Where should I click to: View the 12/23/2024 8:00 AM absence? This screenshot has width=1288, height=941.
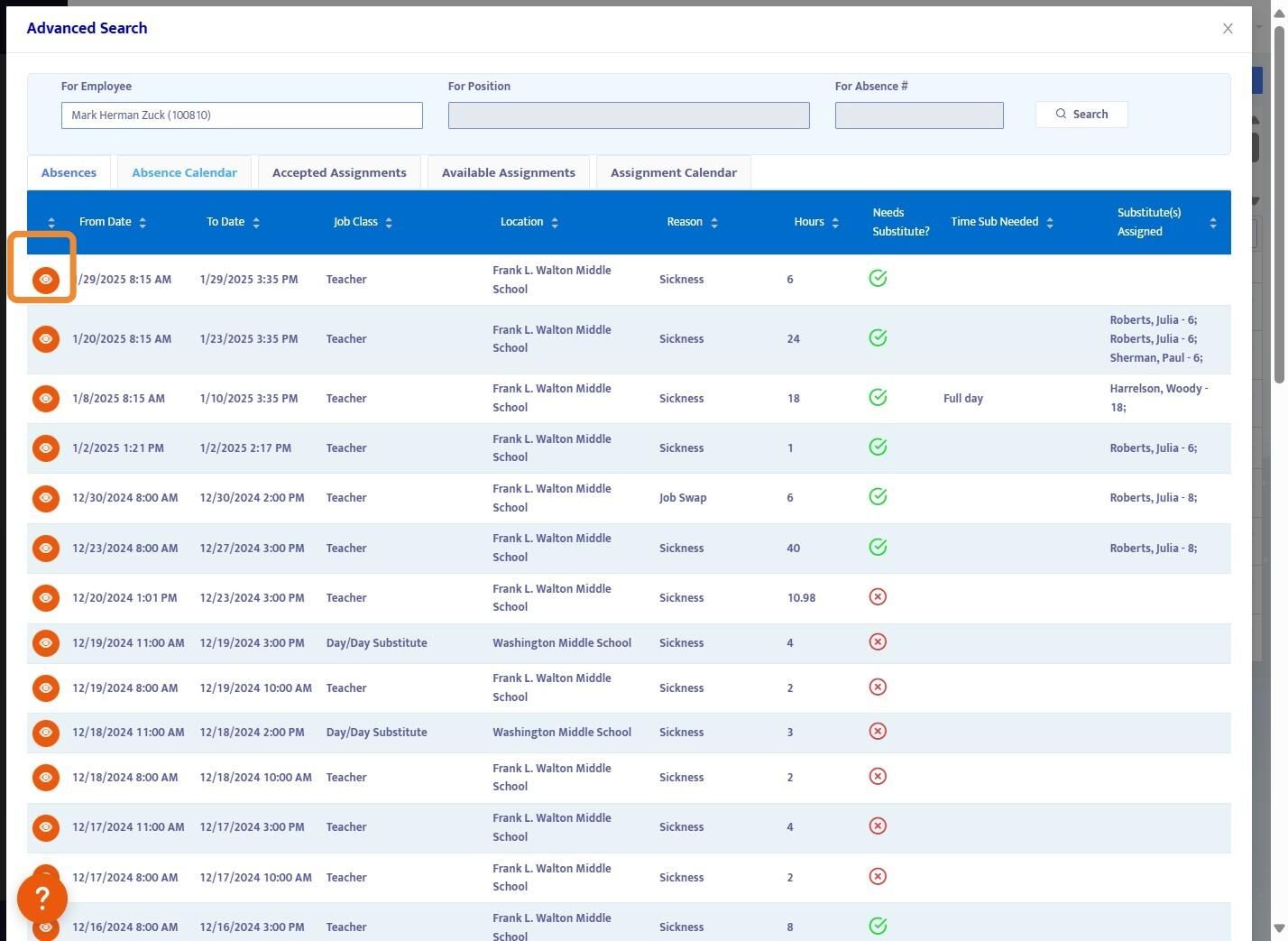point(45,549)
